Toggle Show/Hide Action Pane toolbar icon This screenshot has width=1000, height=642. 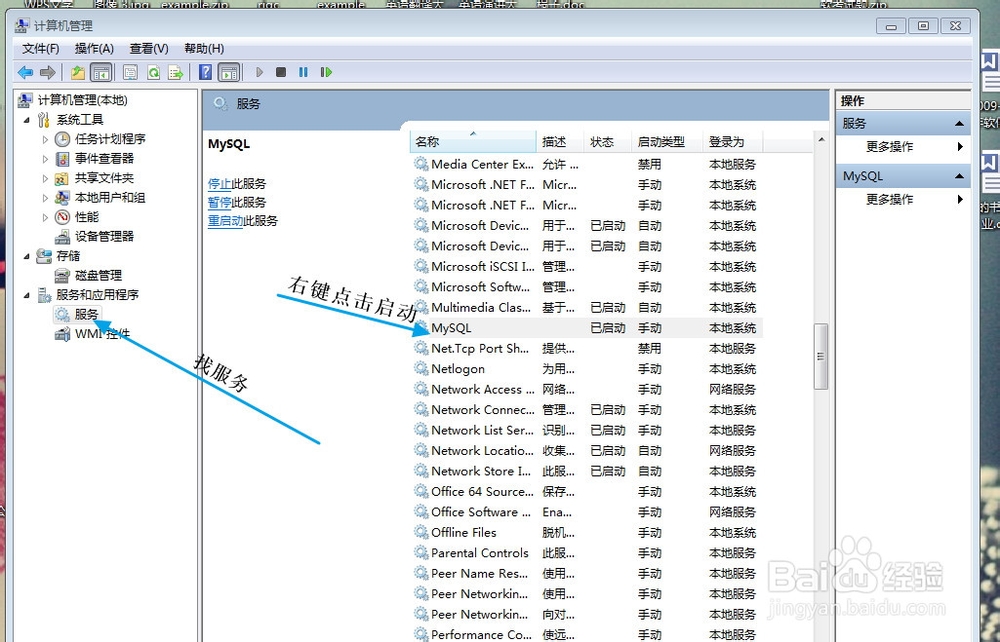229,72
